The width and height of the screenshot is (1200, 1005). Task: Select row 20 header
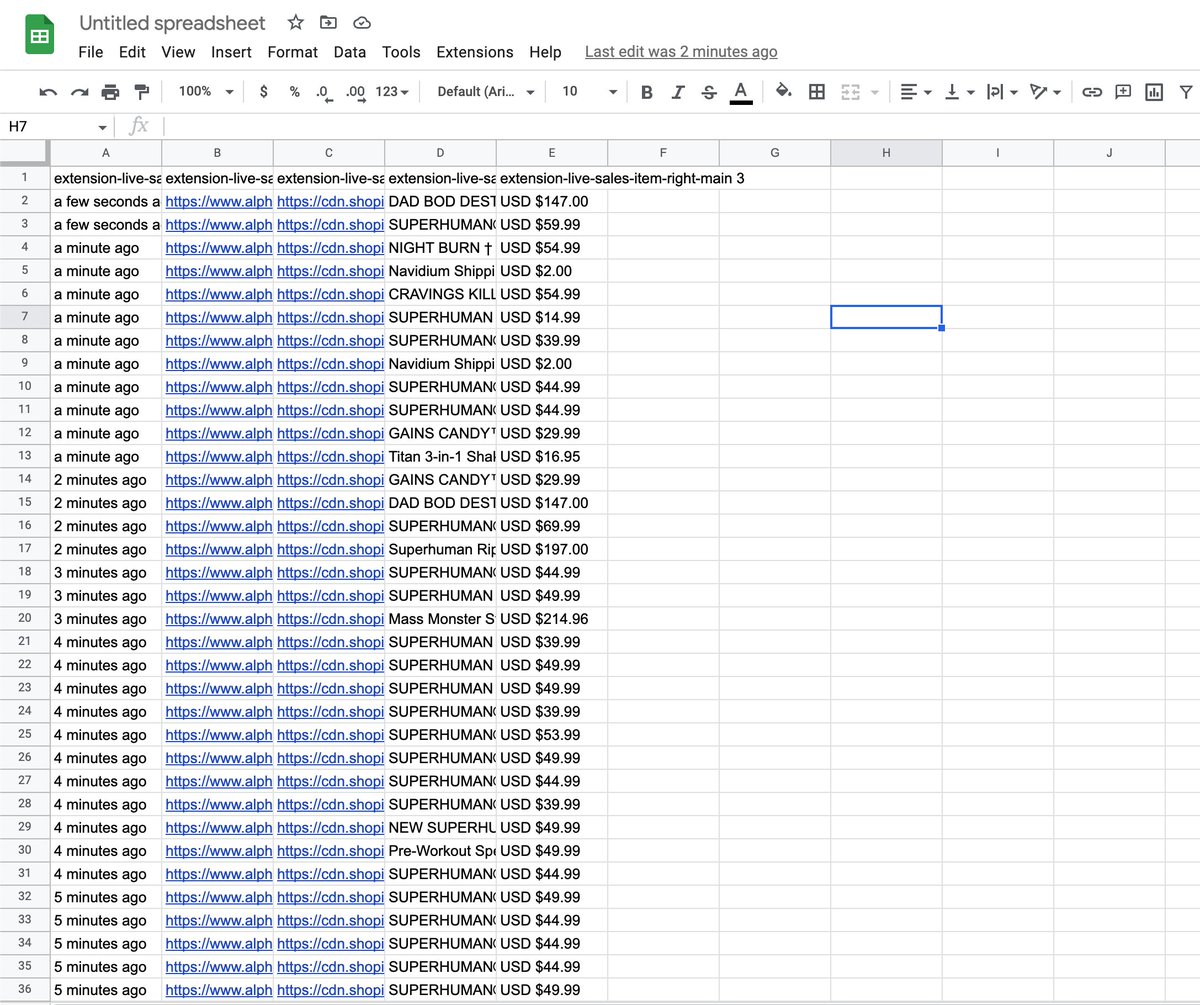24,619
